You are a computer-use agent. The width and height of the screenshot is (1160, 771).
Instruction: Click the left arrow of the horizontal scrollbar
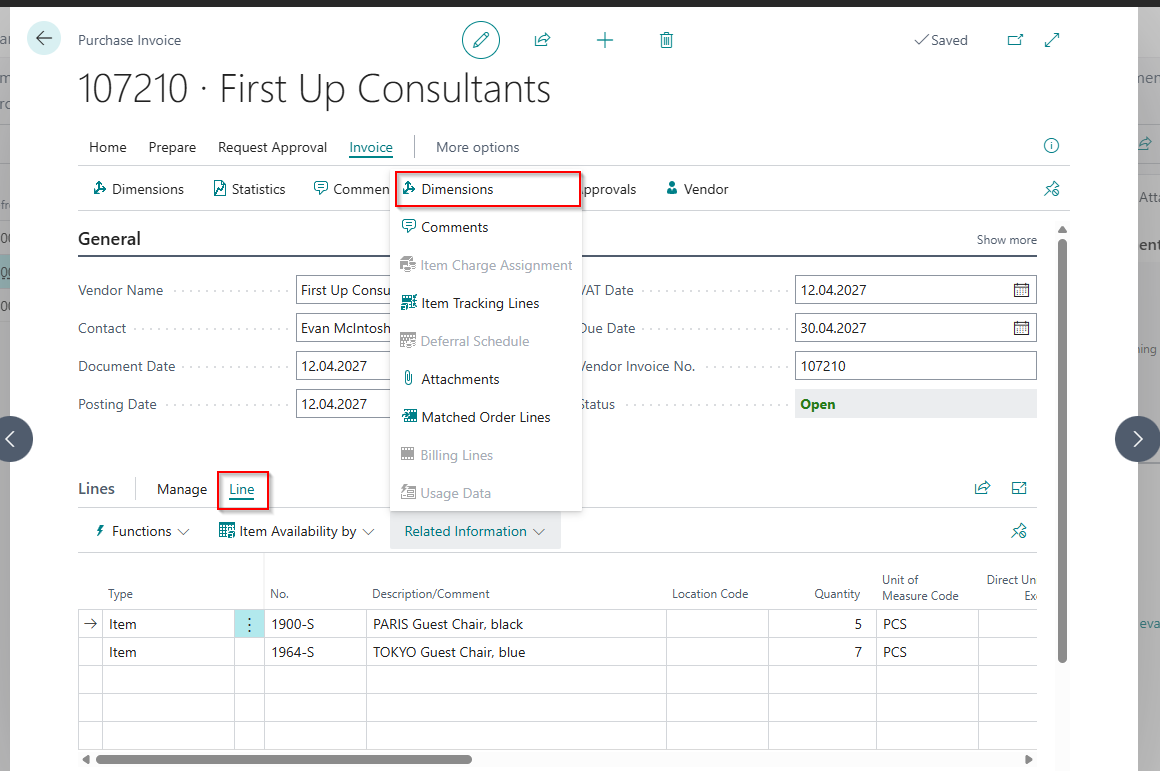[x=86, y=759]
